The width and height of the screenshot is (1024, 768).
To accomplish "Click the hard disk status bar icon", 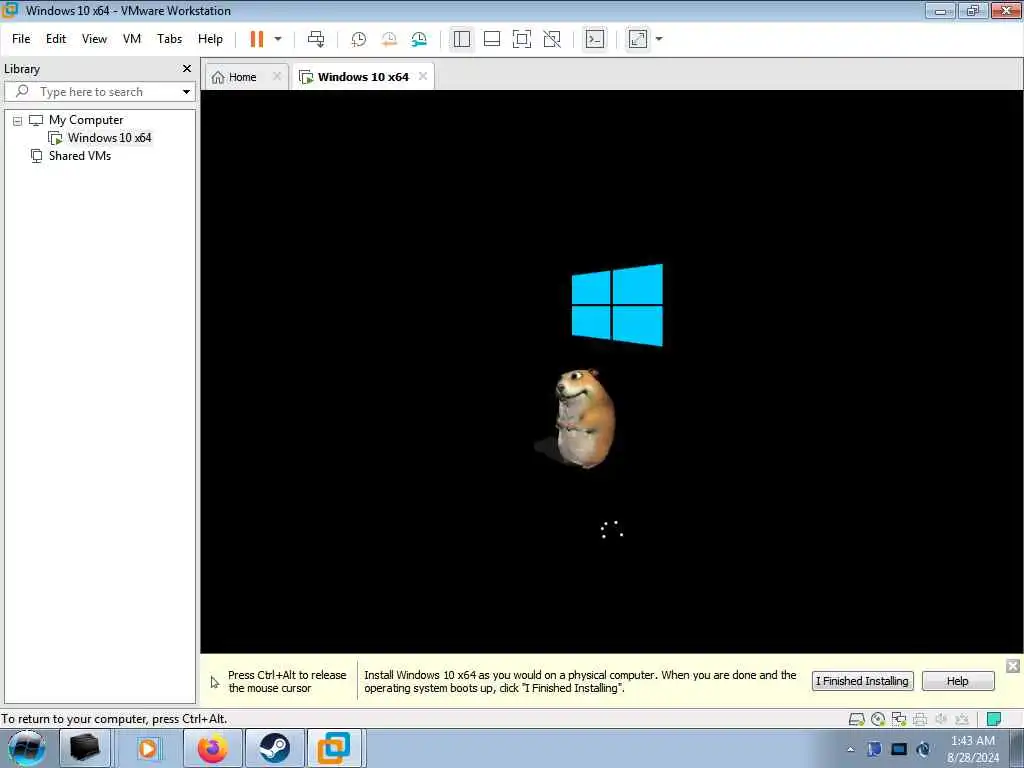I will click(857, 720).
